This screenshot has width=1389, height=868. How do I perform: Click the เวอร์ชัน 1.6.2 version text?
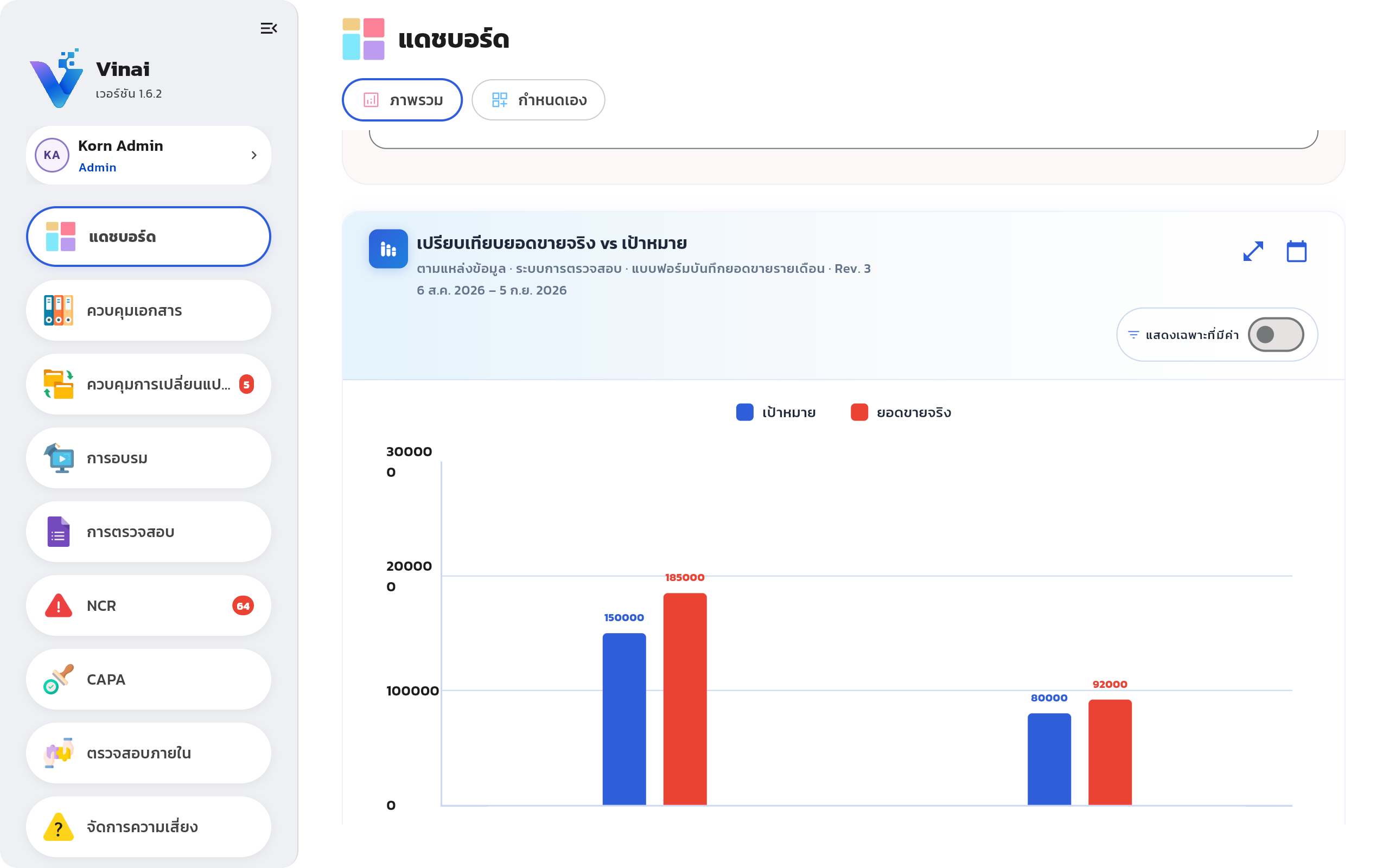point(129,93)
